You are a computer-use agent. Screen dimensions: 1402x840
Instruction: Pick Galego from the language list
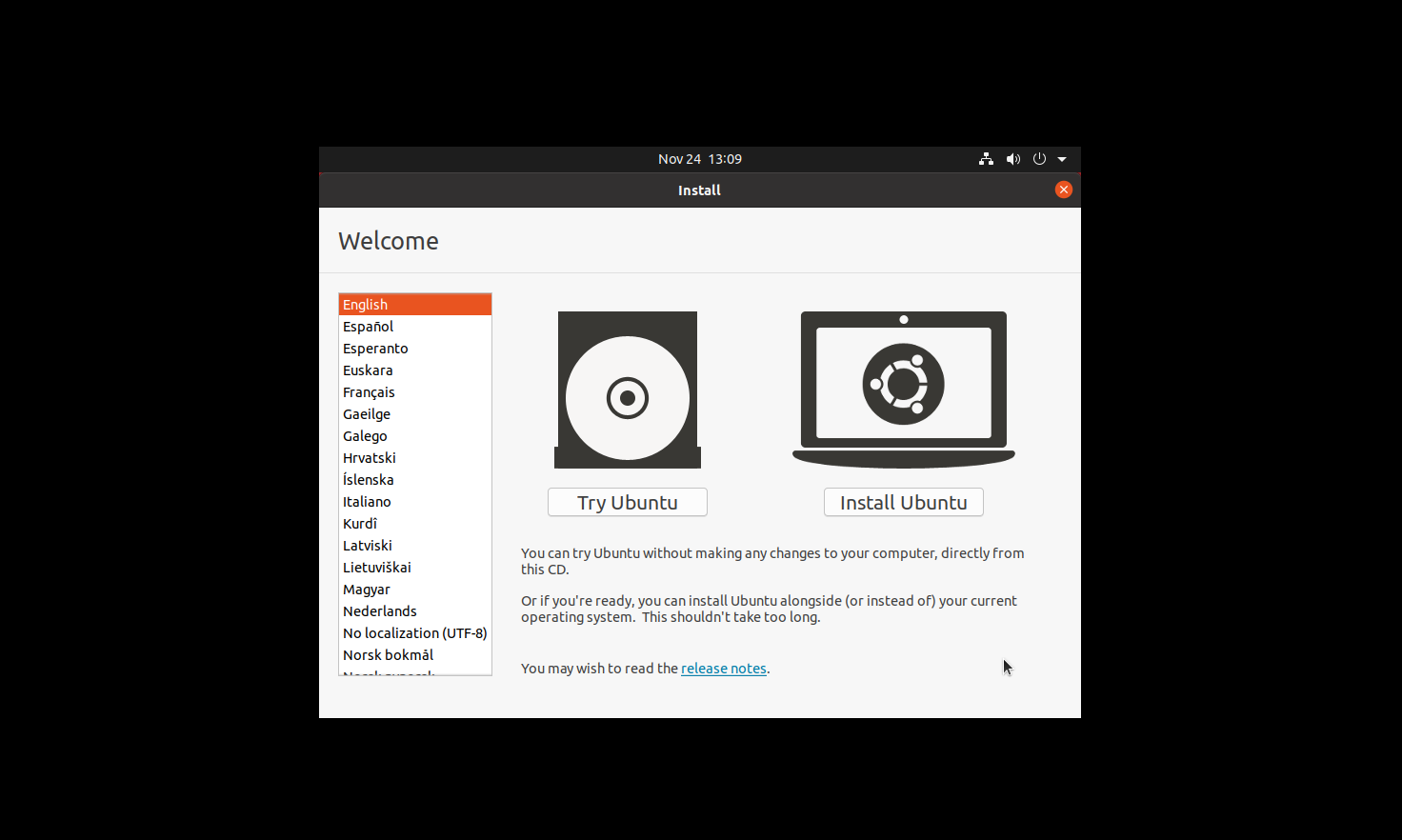click(415, 436)
